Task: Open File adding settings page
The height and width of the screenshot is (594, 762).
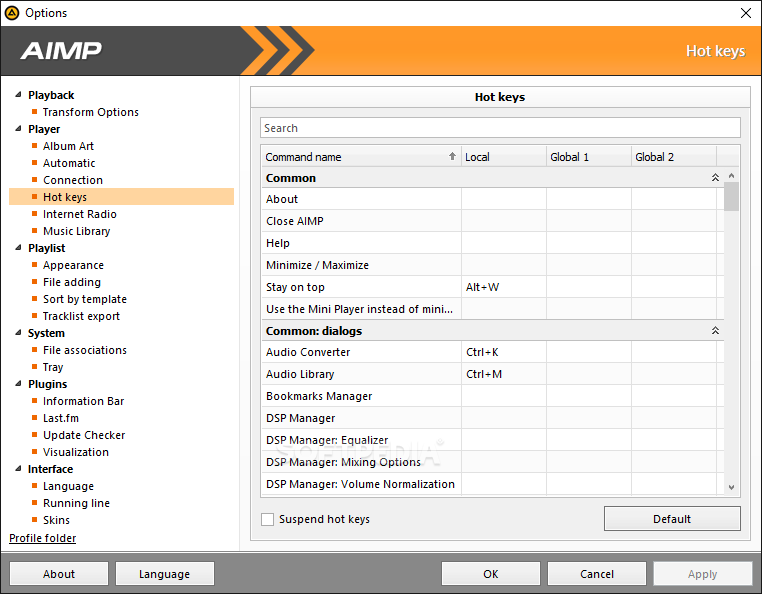Action: [72, 282]
